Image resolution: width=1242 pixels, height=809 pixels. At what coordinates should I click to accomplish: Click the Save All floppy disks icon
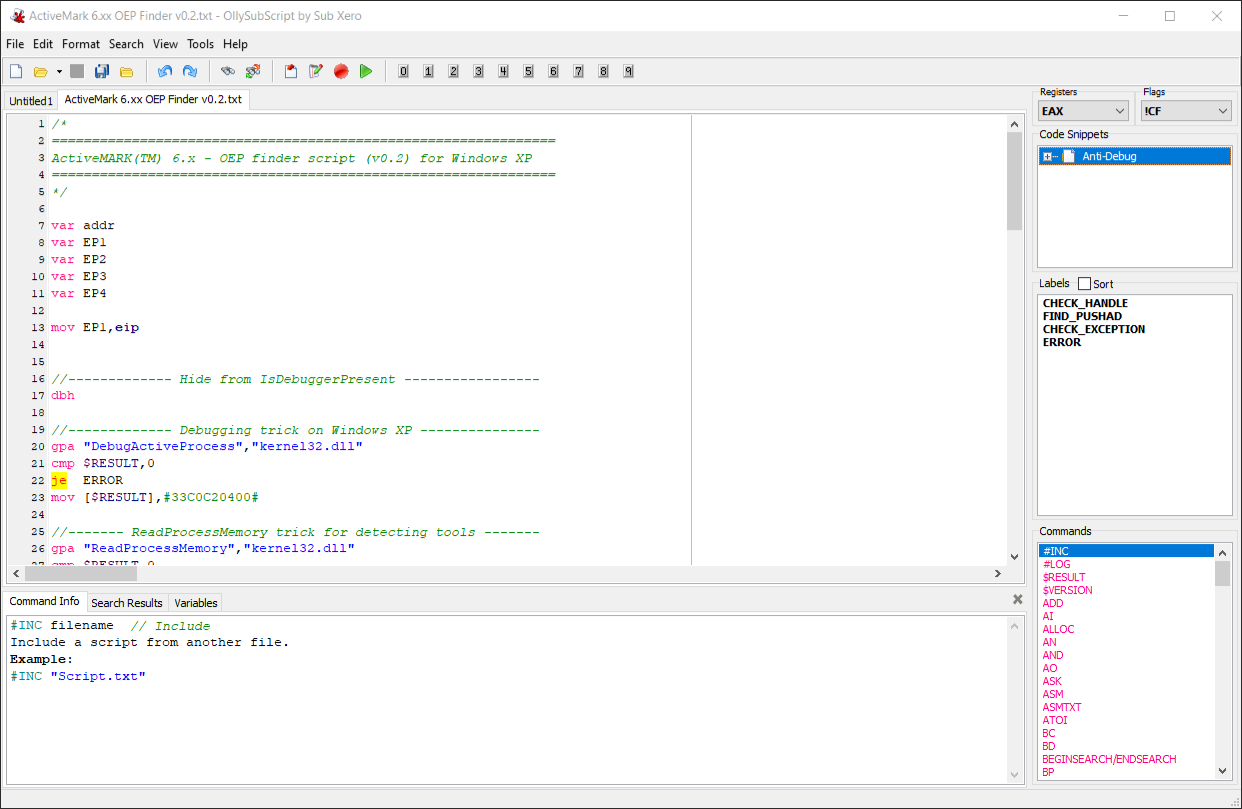(102, 71)
